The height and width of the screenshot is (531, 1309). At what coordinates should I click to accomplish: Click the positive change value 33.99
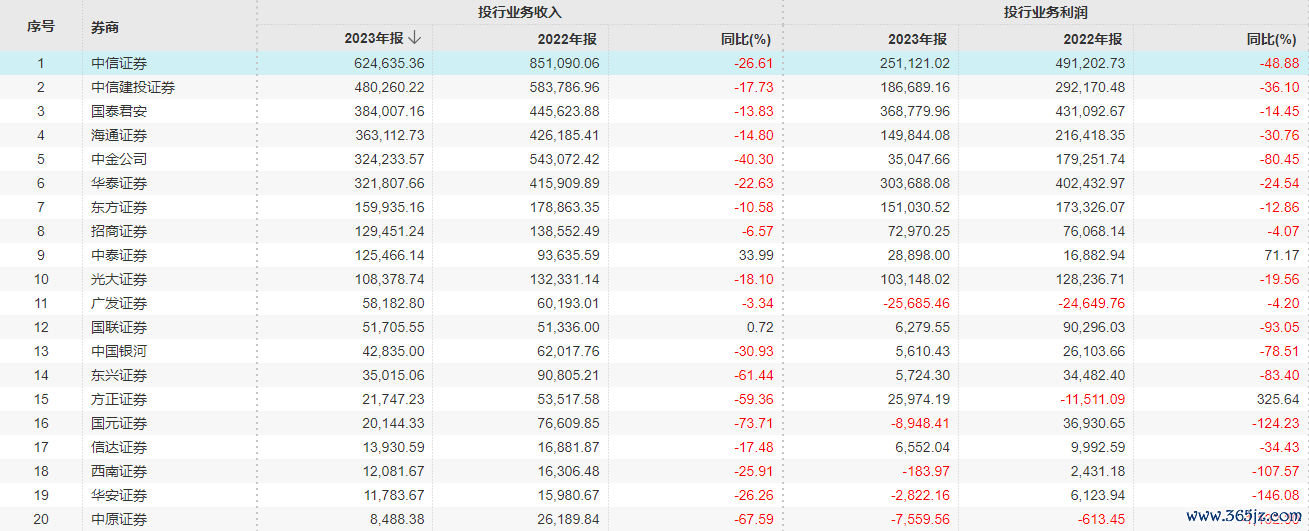point(756,255)
